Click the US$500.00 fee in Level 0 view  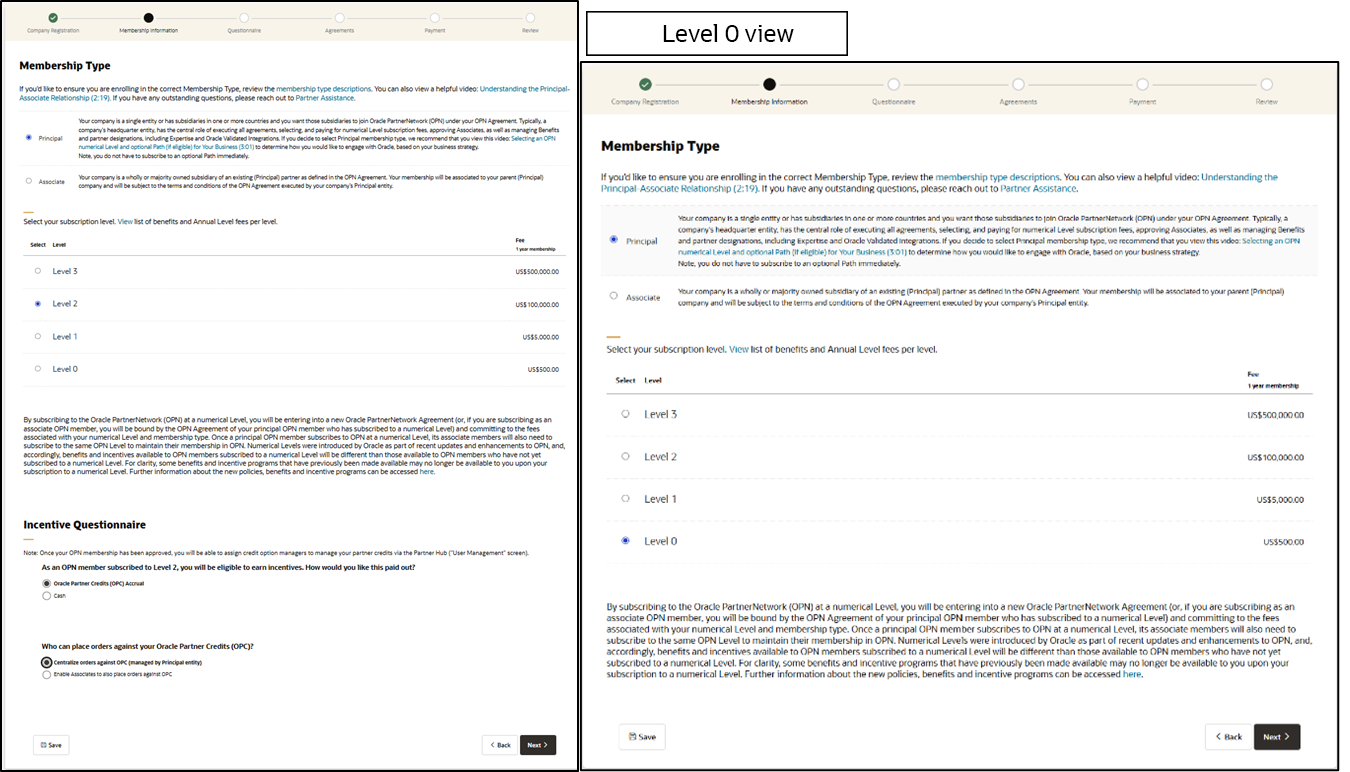(1284, 542)
